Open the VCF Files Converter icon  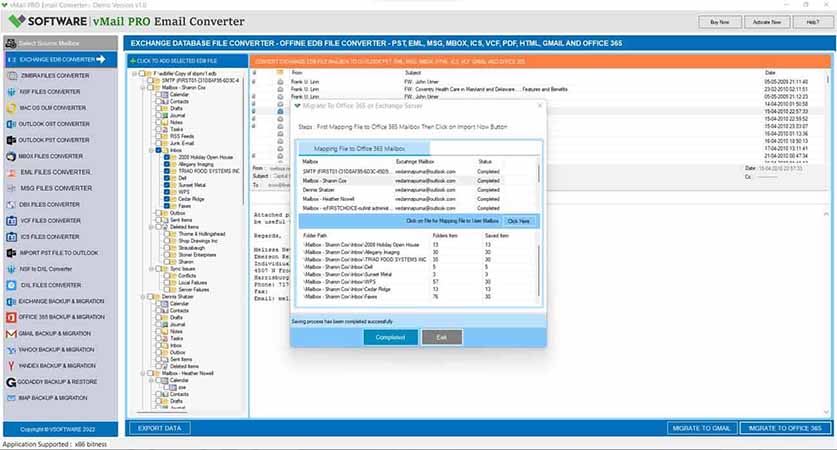click(x=11, y=220)
